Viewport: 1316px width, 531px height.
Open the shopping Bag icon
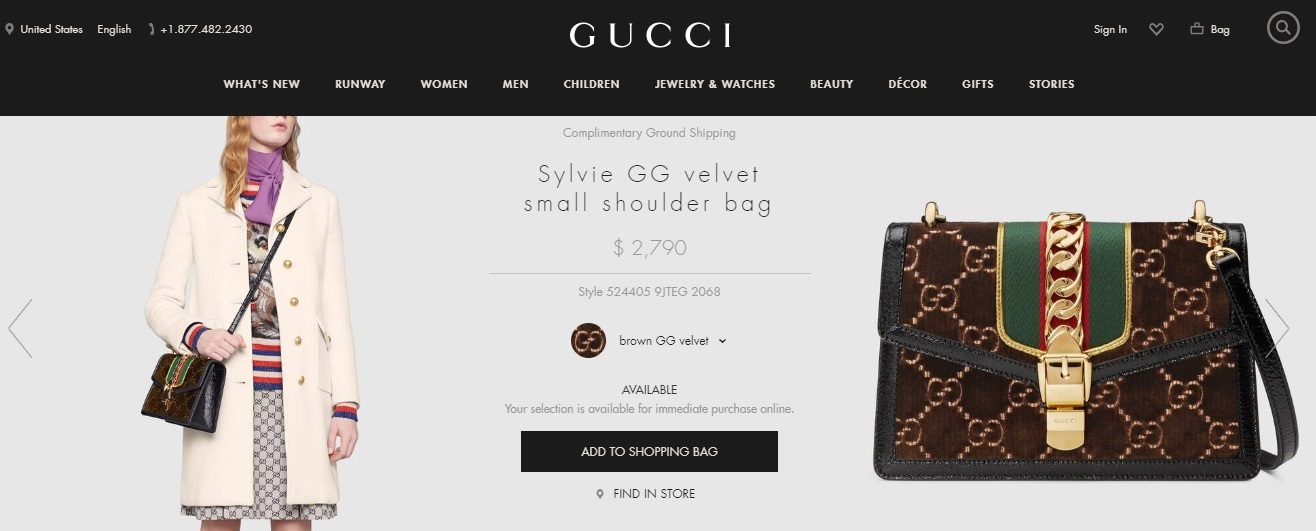point(1197,29)
